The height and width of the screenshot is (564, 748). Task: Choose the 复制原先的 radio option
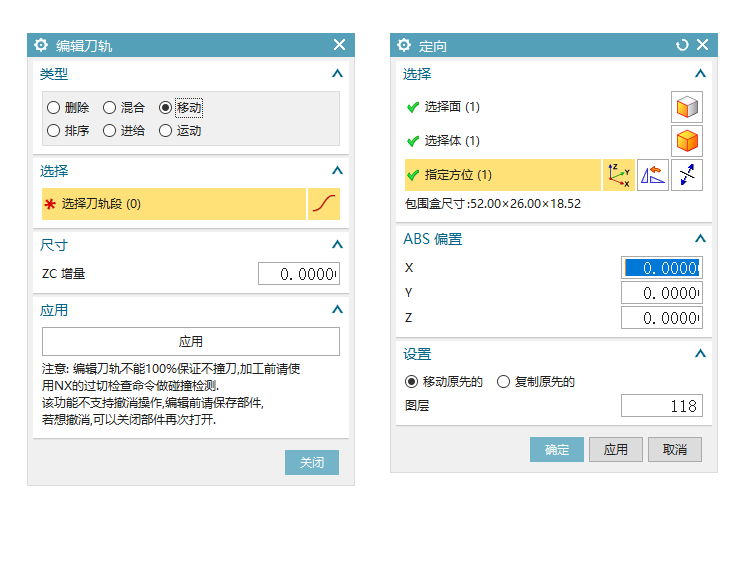click(x=504, y=382)
